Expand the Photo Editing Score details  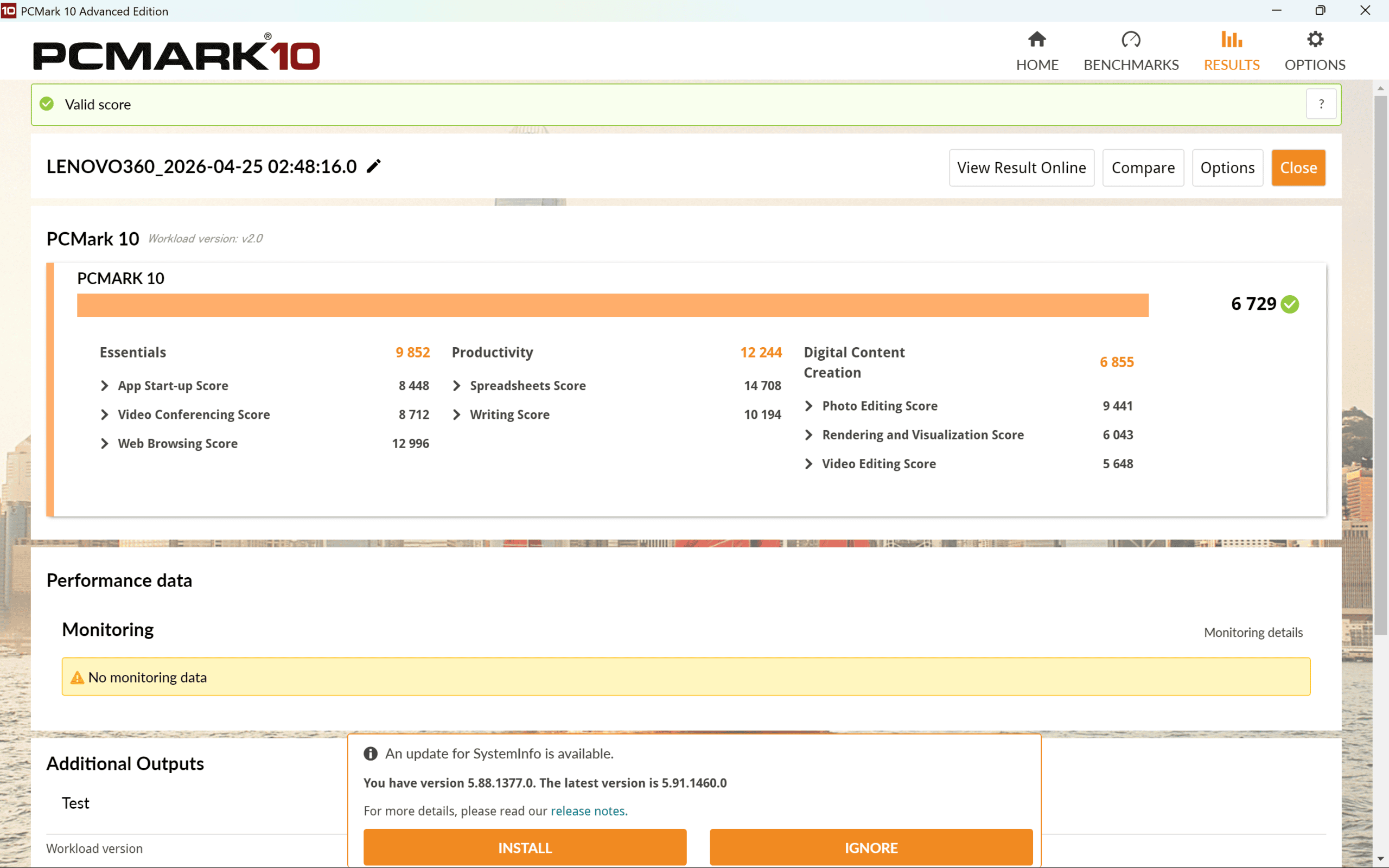coord(810,405)
